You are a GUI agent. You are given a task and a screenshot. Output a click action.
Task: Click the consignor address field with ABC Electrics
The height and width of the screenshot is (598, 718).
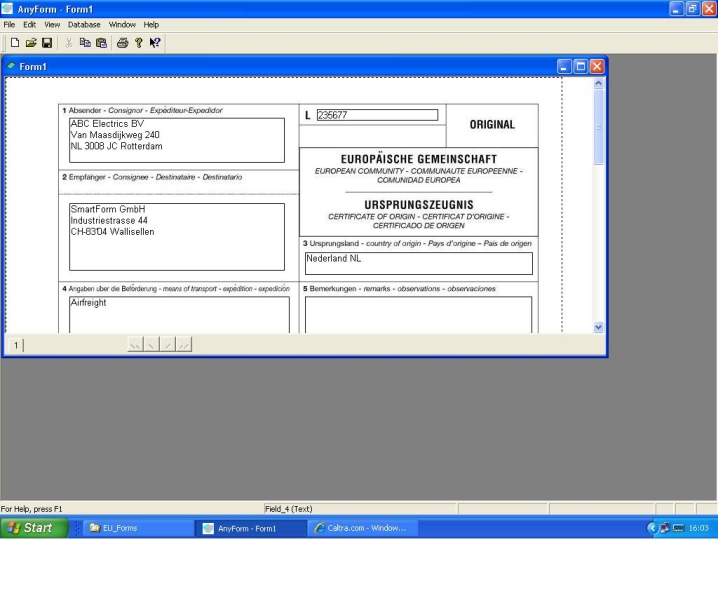coord(176,139)
